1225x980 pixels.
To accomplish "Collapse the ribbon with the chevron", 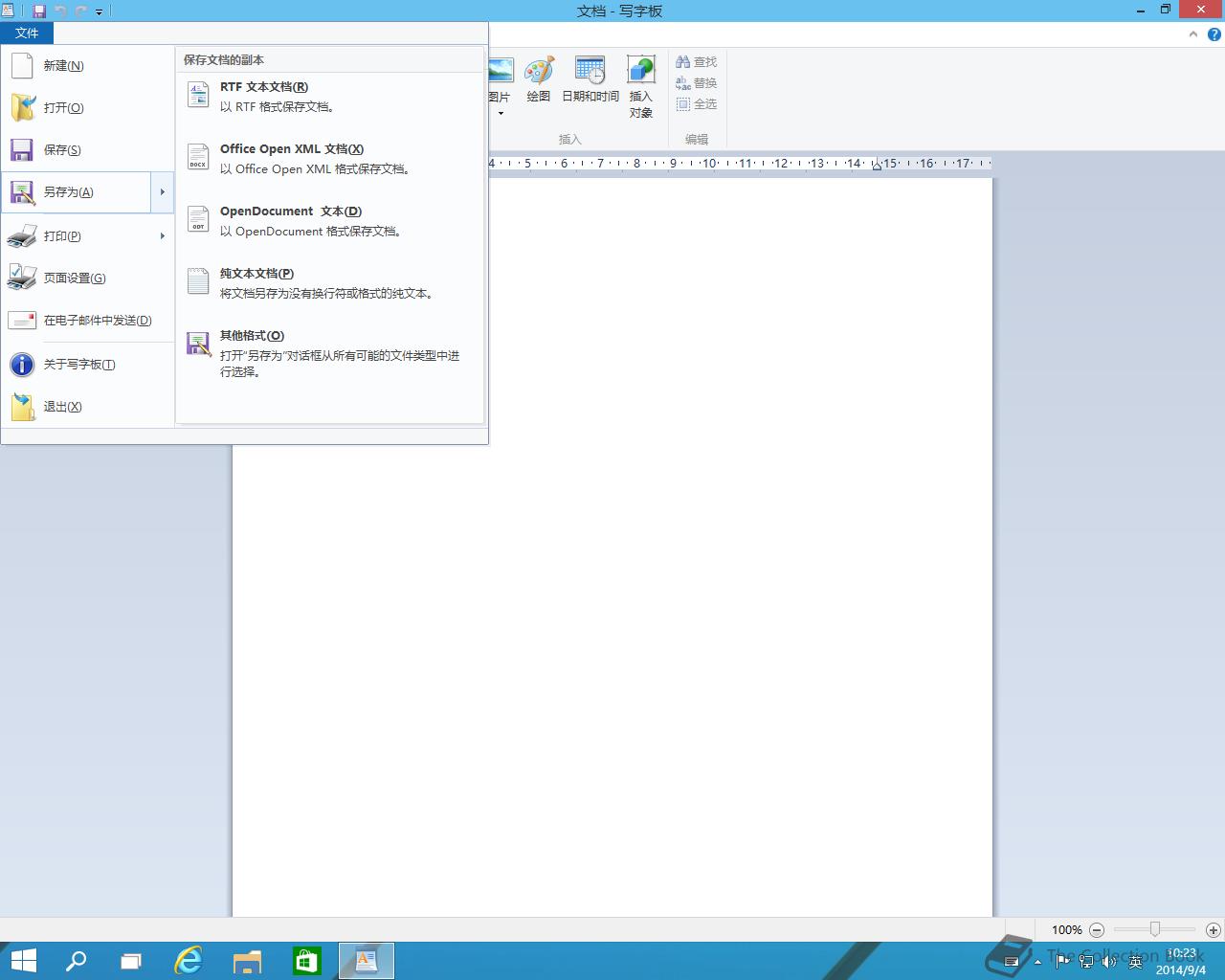I will [x=1193, y=34].
